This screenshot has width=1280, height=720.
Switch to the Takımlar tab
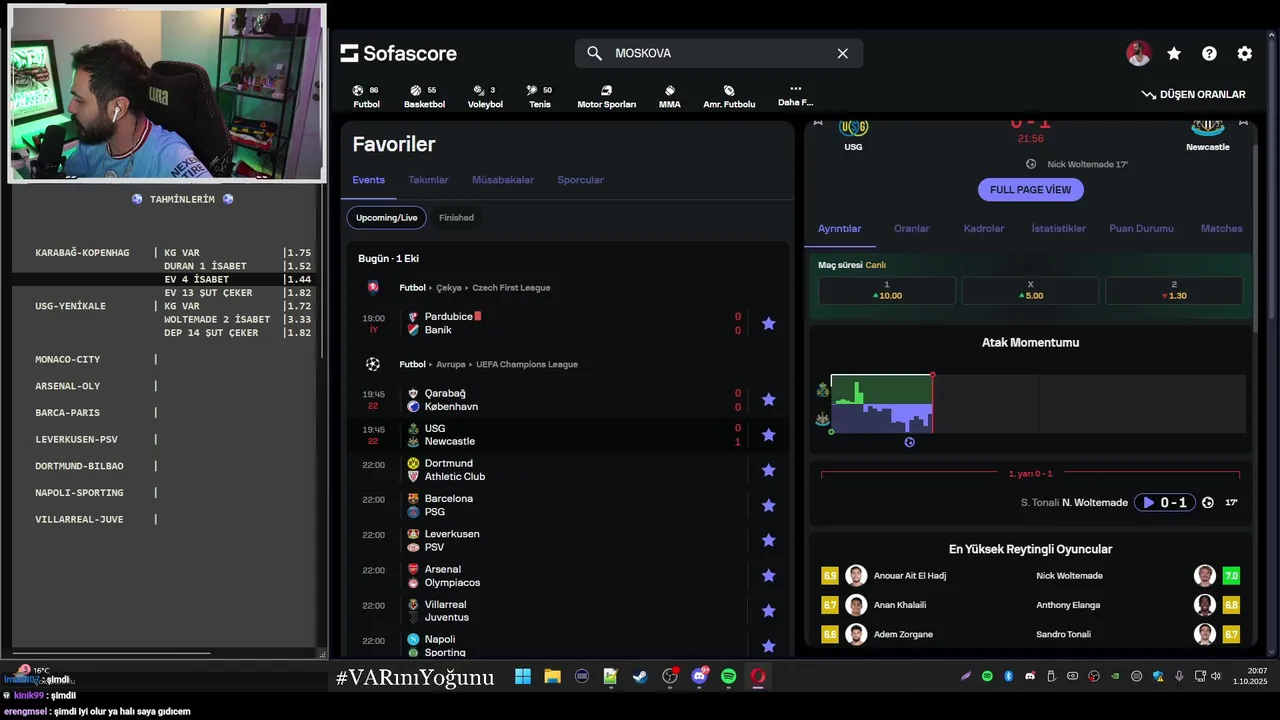[x=428, y=180]
